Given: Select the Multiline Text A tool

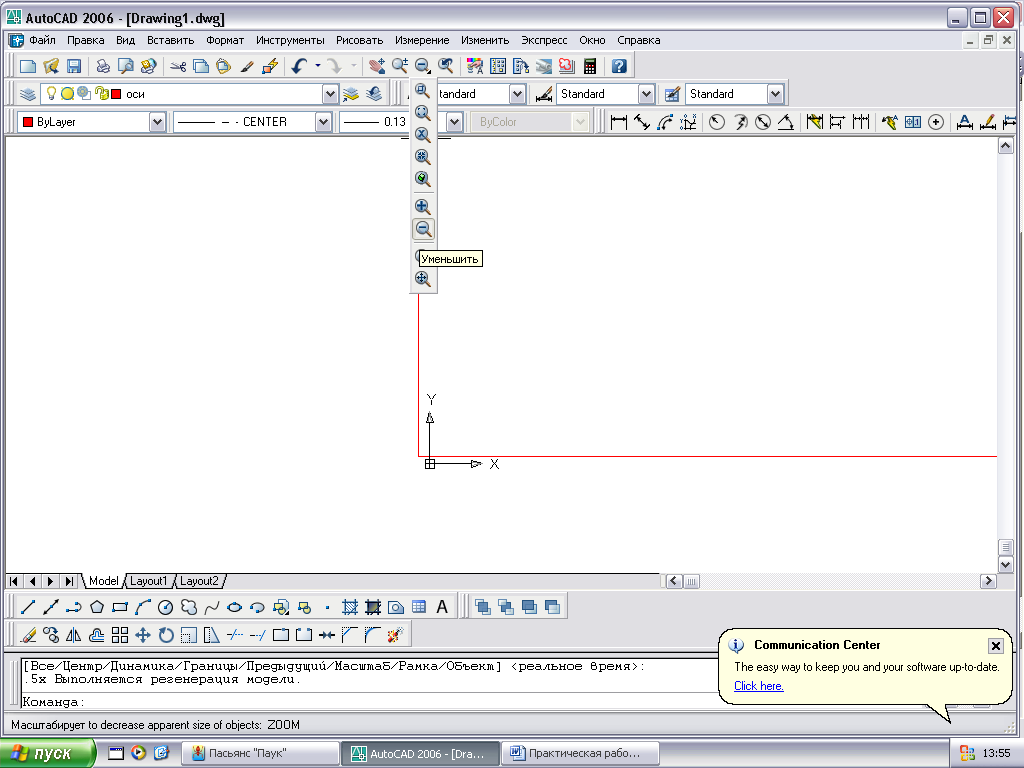Looking at the screenshot, I should coord(442,607).
